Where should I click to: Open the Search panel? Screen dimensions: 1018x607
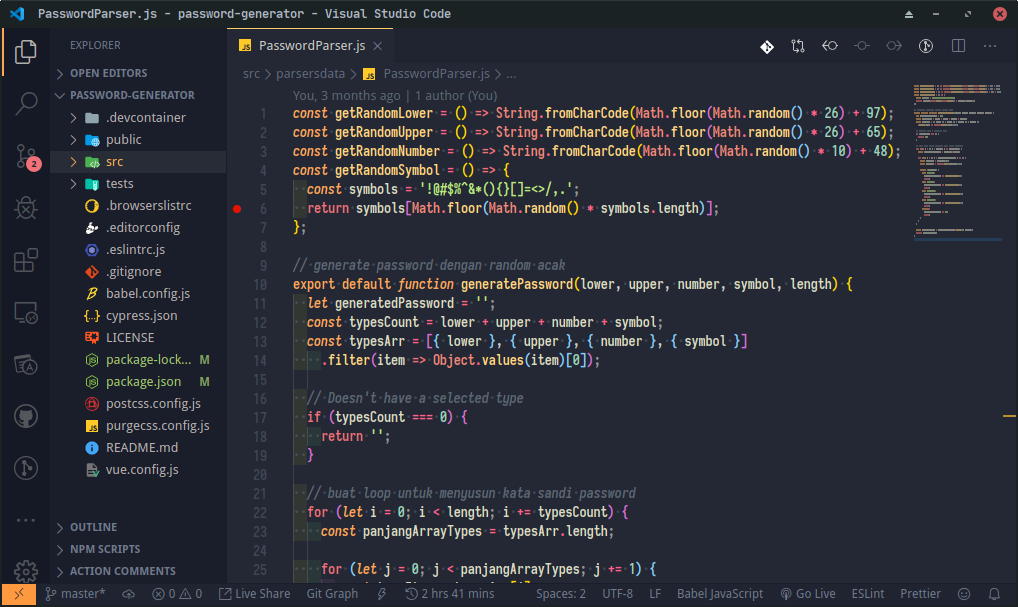click(25, 105)
